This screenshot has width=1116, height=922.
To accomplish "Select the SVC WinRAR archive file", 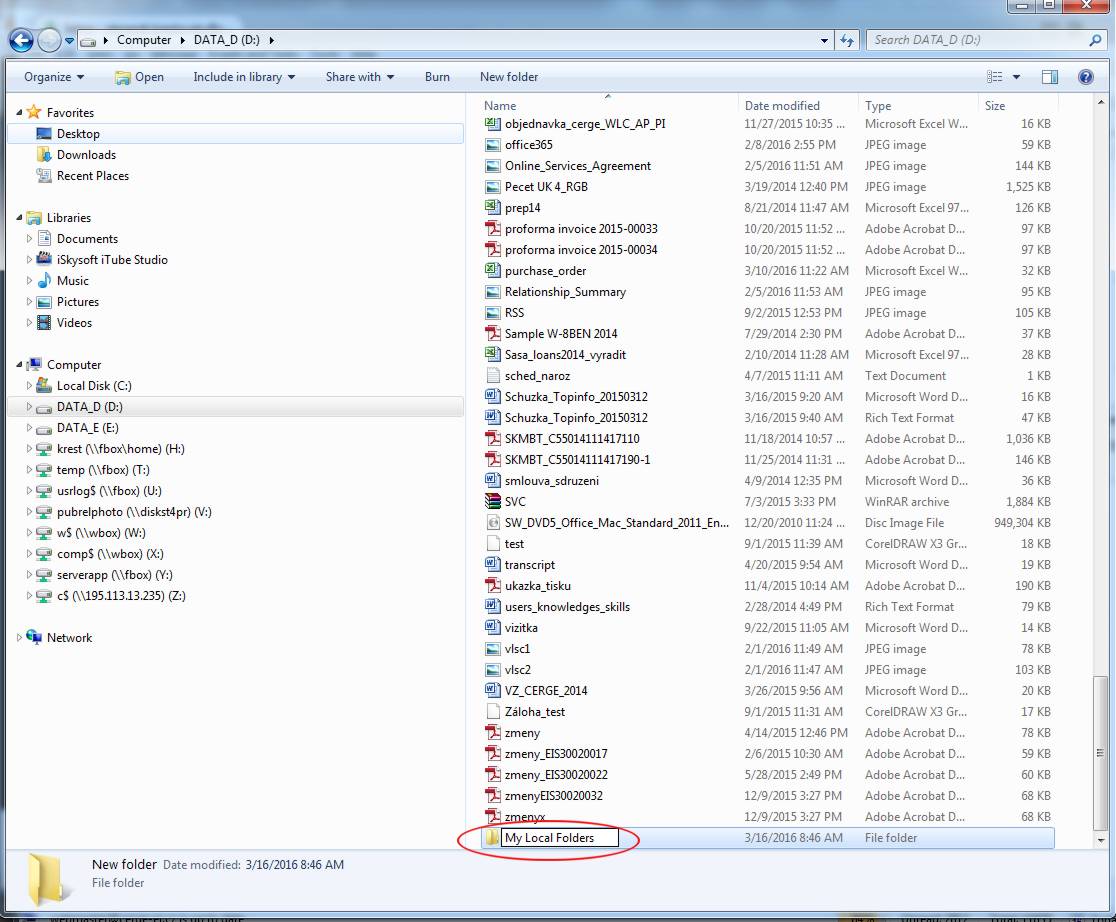I will pyautogui.click(x=515, y=502).
